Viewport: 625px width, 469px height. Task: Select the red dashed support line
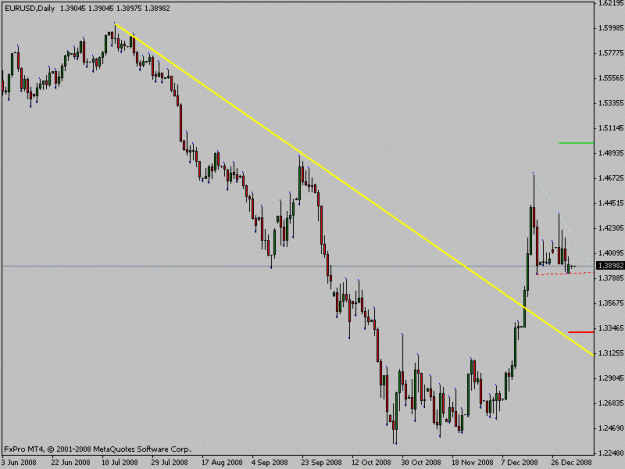[x=566, y=273]
